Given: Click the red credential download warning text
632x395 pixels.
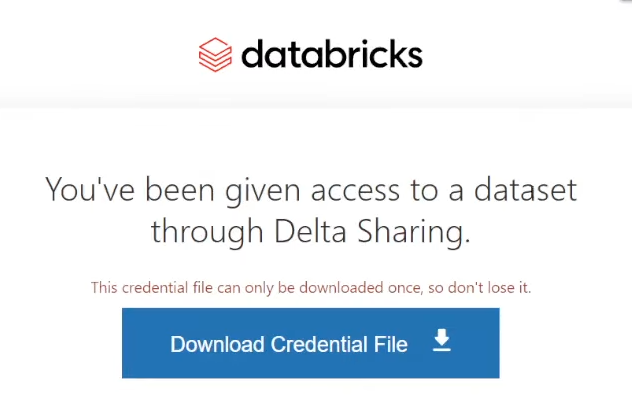Looking at the screenshot, I should pyautogui.click(x=311, y=288).
